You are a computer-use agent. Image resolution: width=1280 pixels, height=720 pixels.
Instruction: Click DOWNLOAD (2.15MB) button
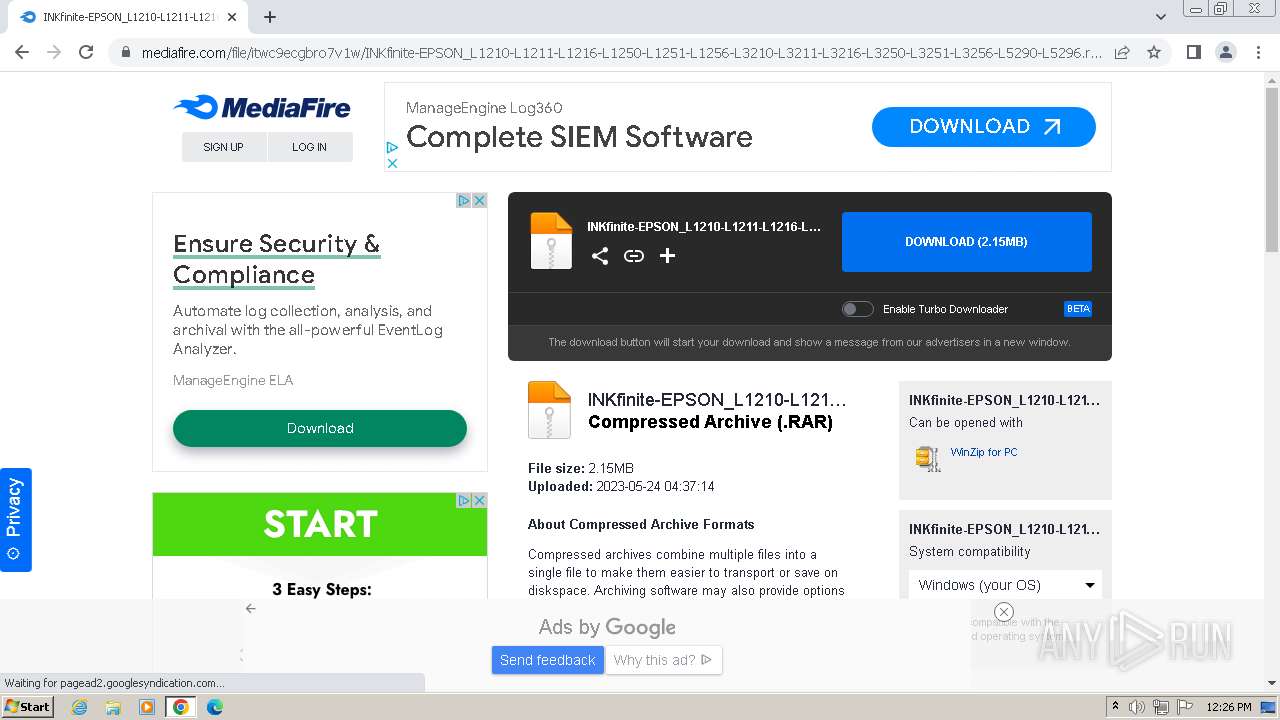click(x=967, y=241)
